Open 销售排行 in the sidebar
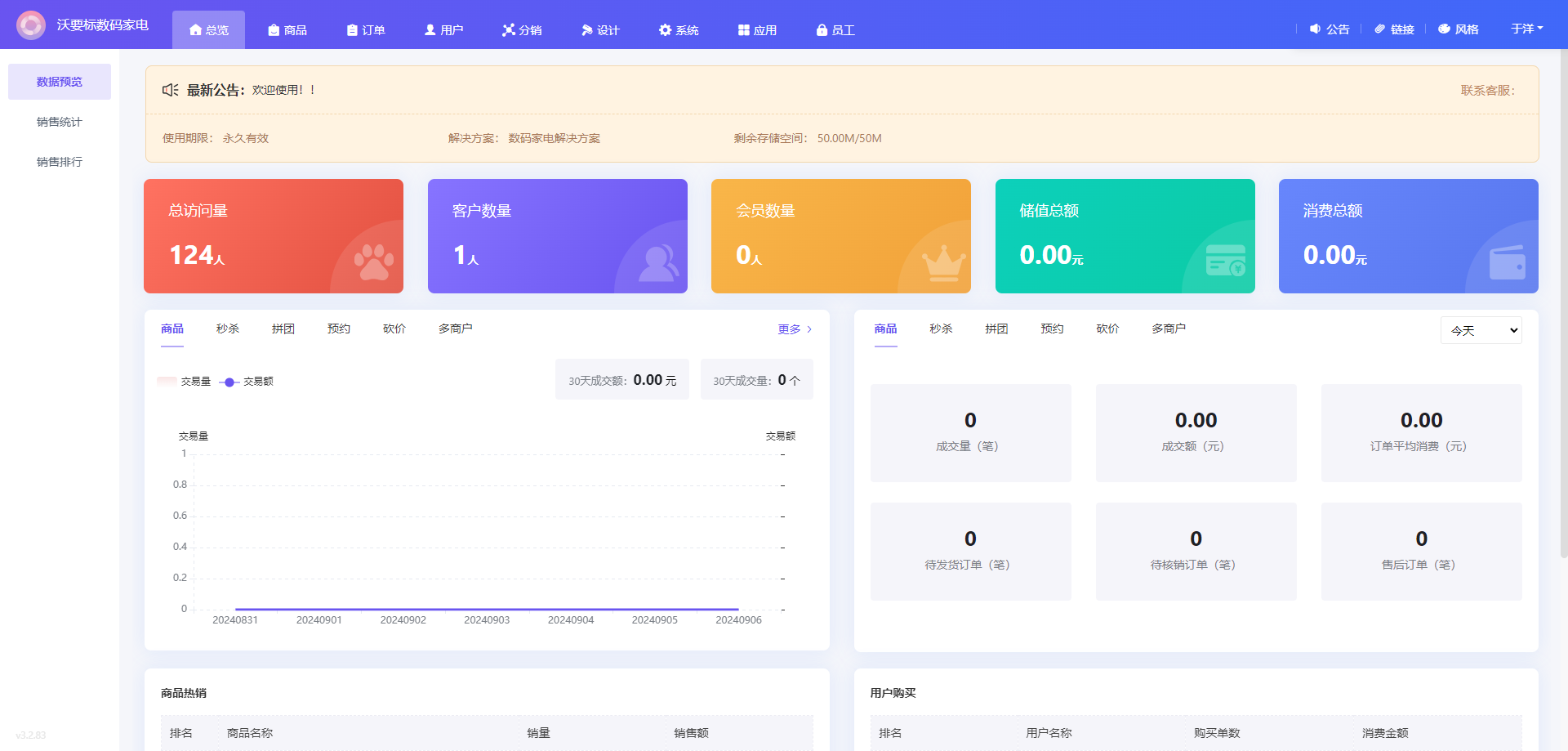The height and width of the screenshot is (751, 1568). click(x=60, y=162)
